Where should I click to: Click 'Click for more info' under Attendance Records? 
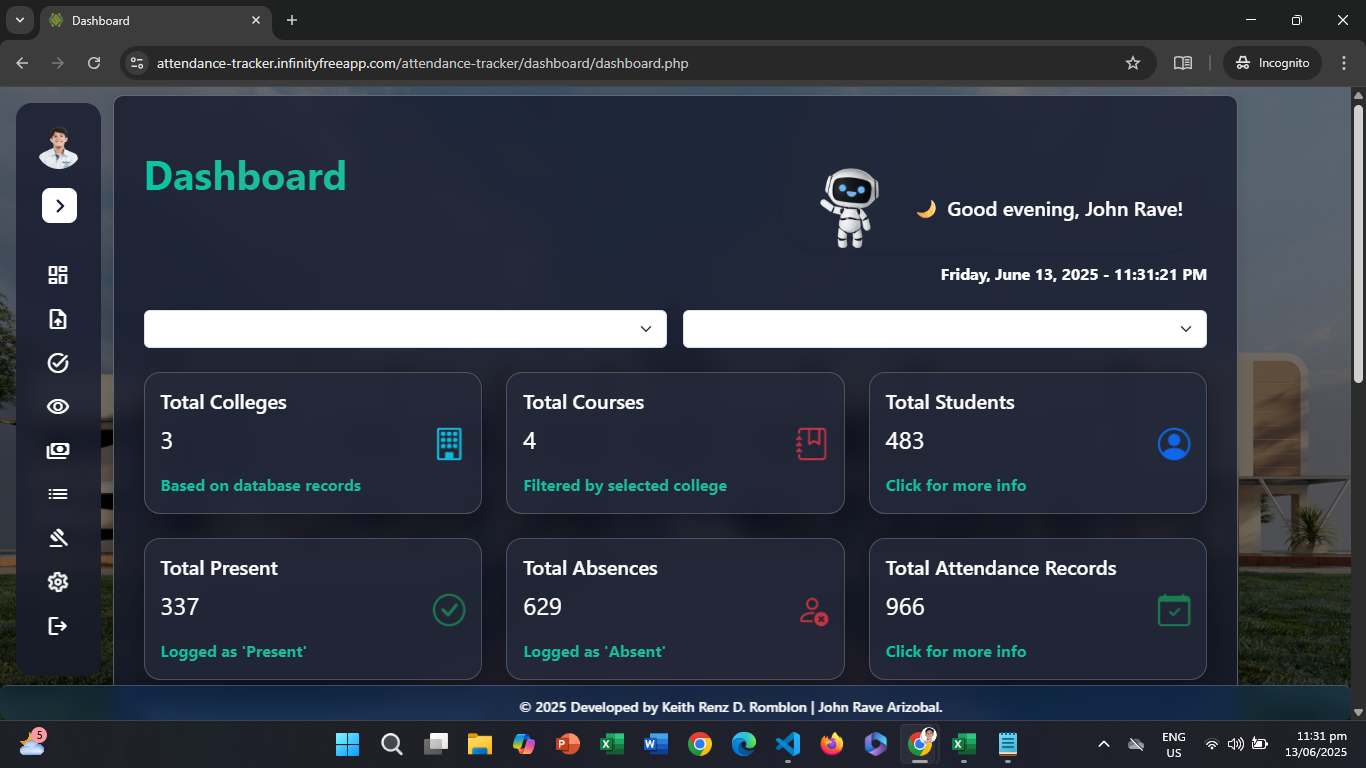pyautogui.click(x=956, y=651)
